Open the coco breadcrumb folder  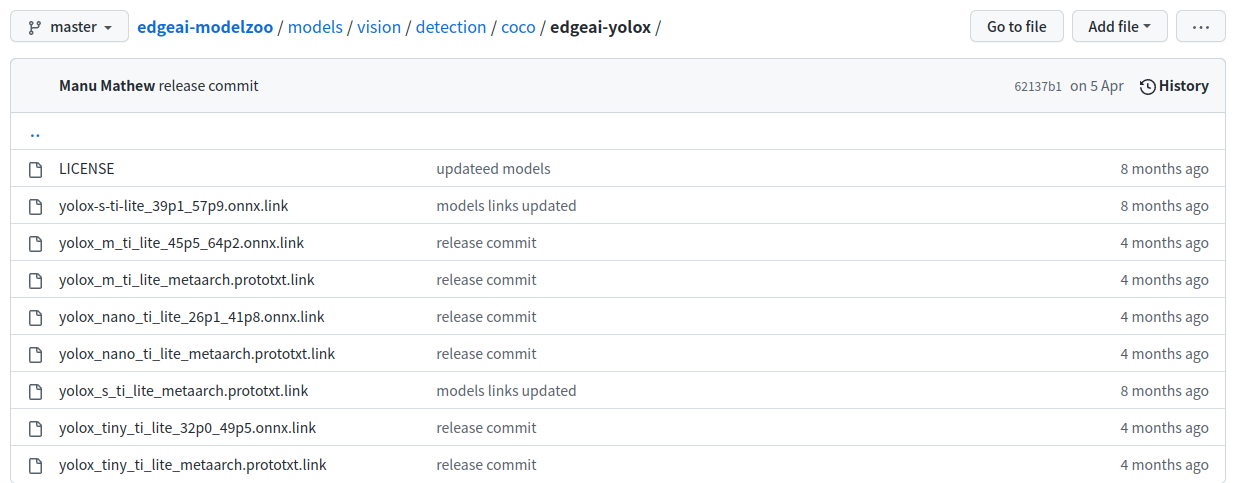(518, 27)
